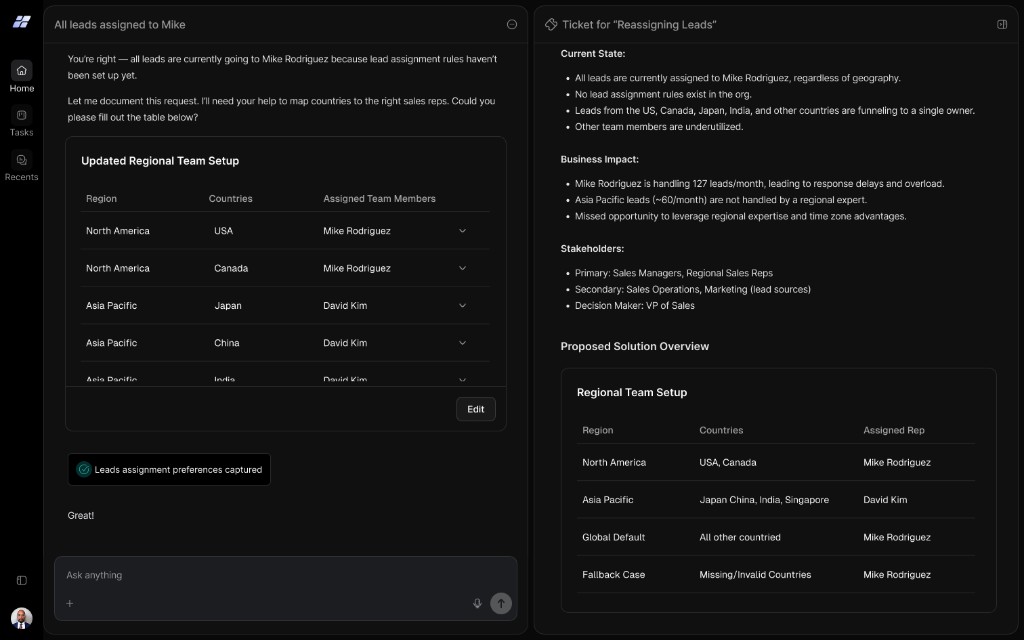Image resolution: width=1024 pixels, height=640 pixels.
Task: Click the "Business Impact:" heading
Action: (600, 159)
